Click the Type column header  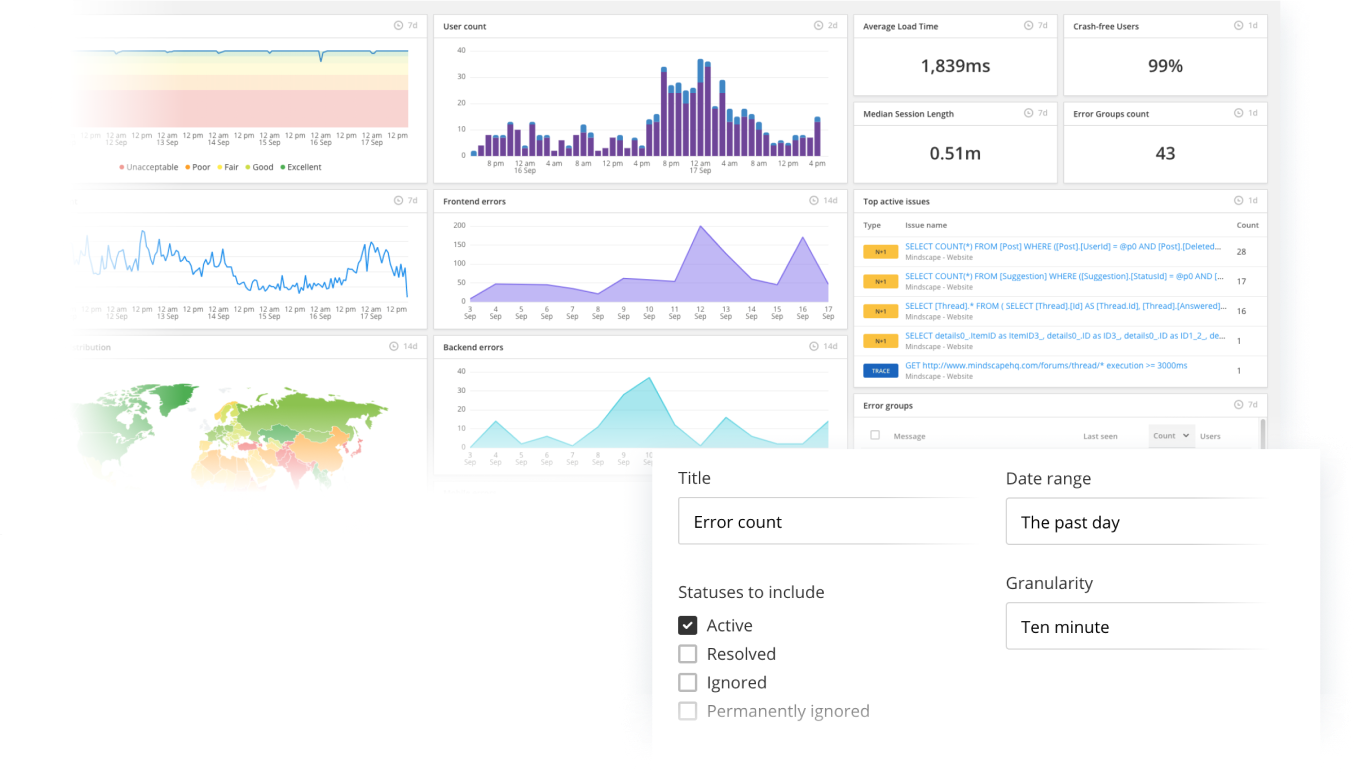pyautogui.click(x=872, y=225)
